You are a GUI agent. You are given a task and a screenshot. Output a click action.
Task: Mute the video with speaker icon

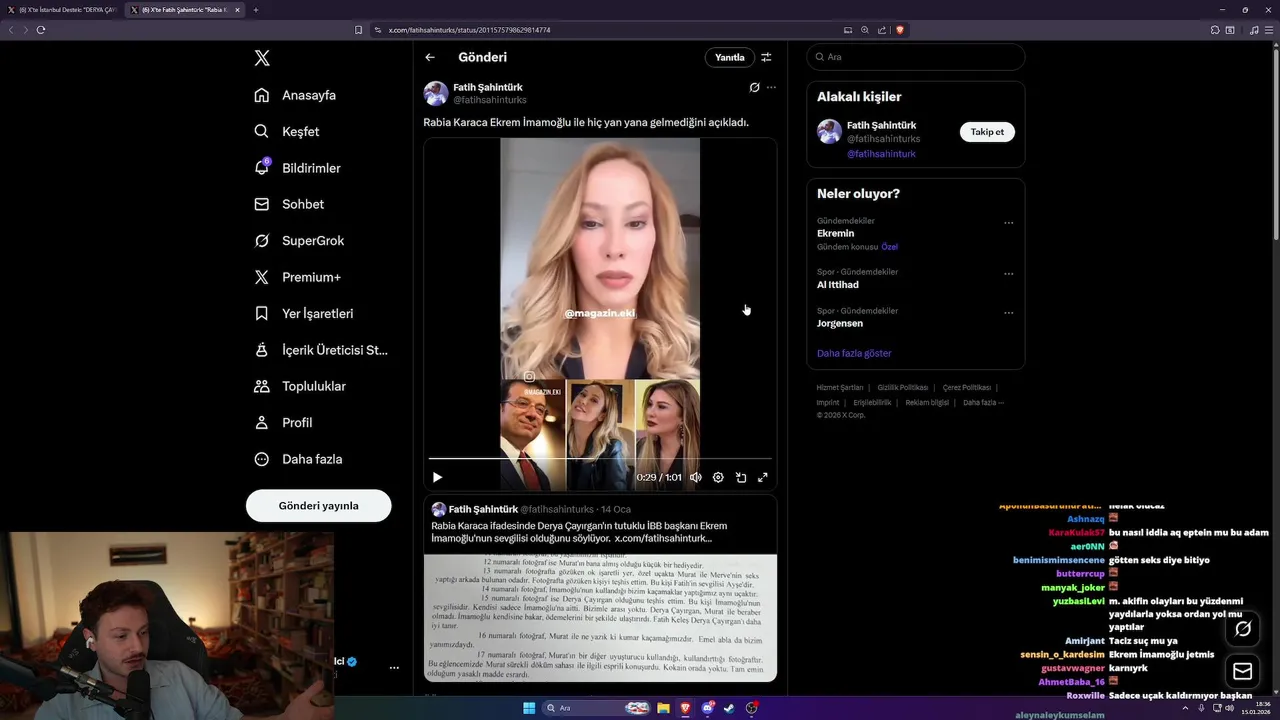pos(696,477)
